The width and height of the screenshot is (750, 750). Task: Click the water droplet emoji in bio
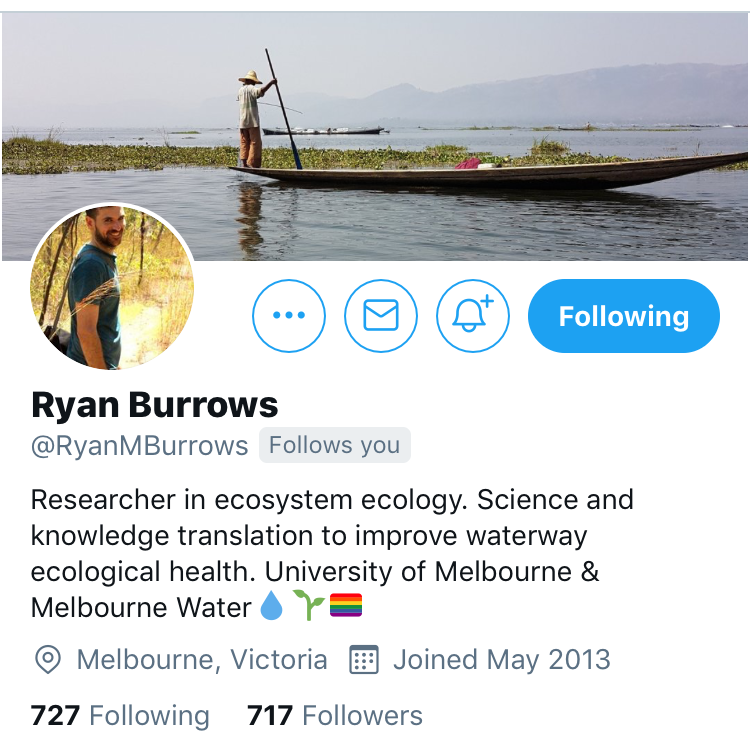[271, 606]
